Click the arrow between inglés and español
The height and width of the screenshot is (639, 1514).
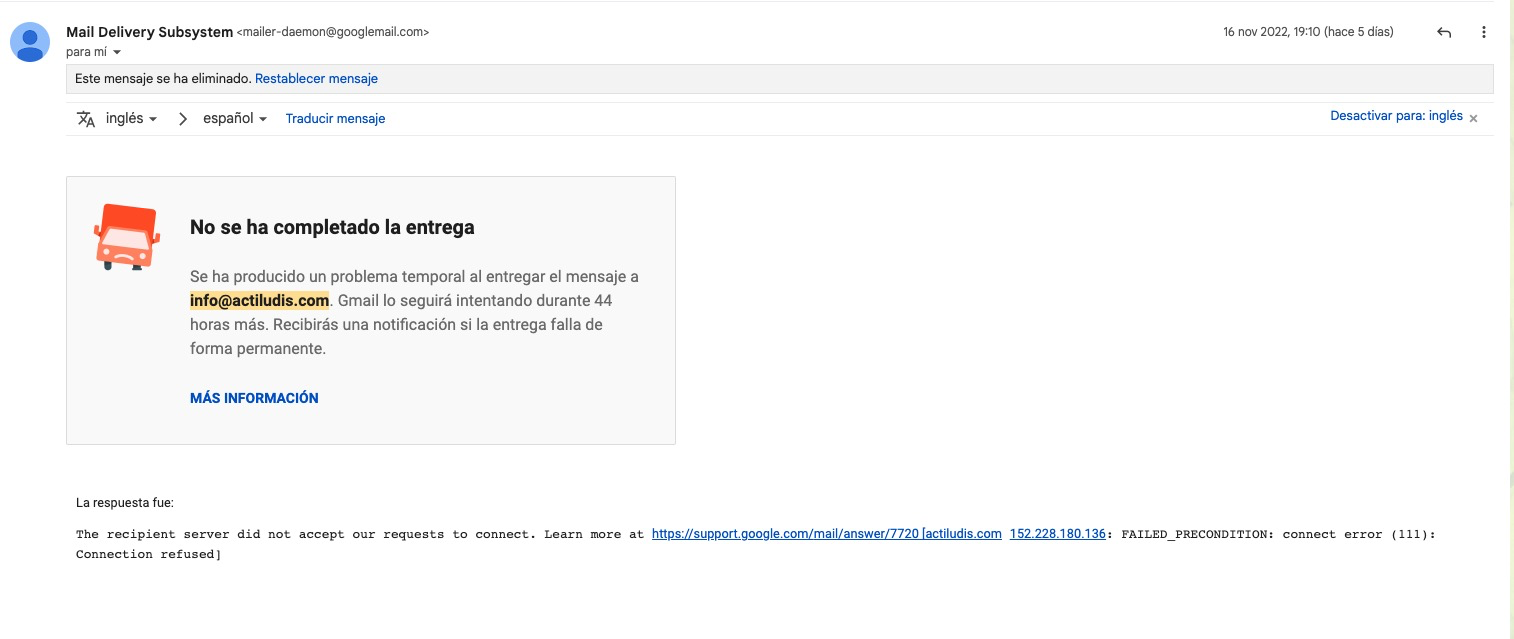(x=182, y=118)
